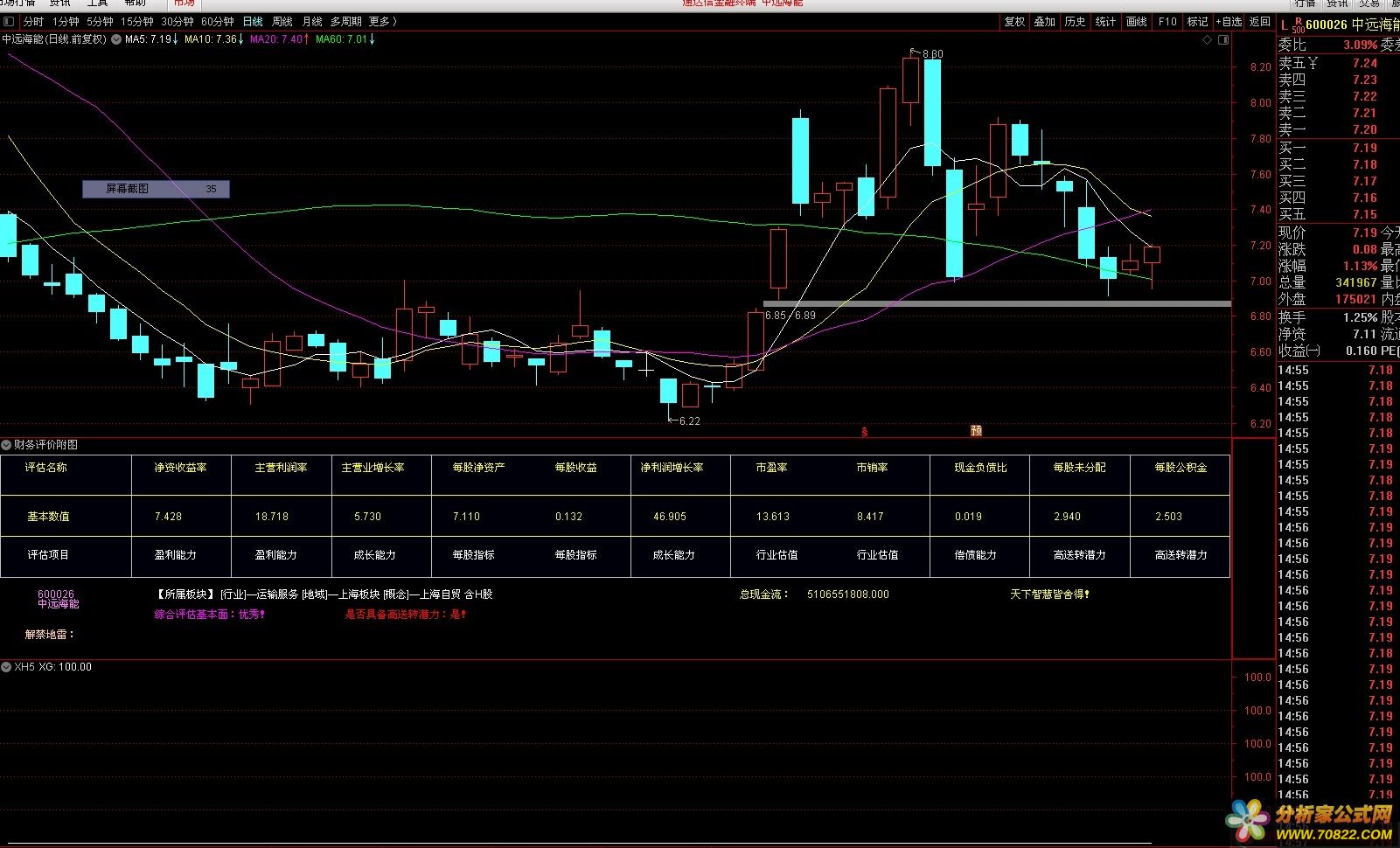The image size is (1400, 848).
Task: Open F10 company info
Action: [x=1167, y=22]
